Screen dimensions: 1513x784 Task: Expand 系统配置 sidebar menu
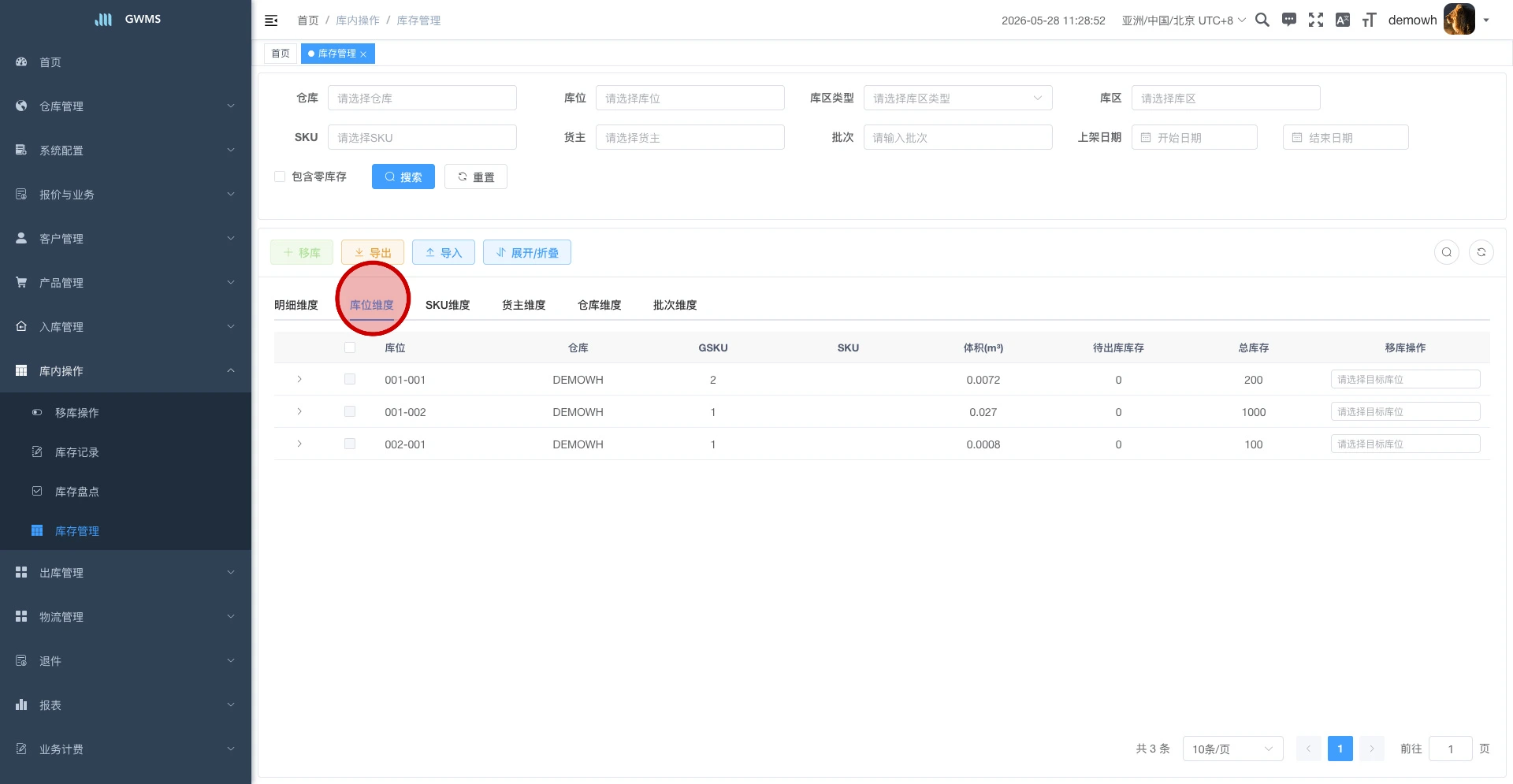(126, 150)
